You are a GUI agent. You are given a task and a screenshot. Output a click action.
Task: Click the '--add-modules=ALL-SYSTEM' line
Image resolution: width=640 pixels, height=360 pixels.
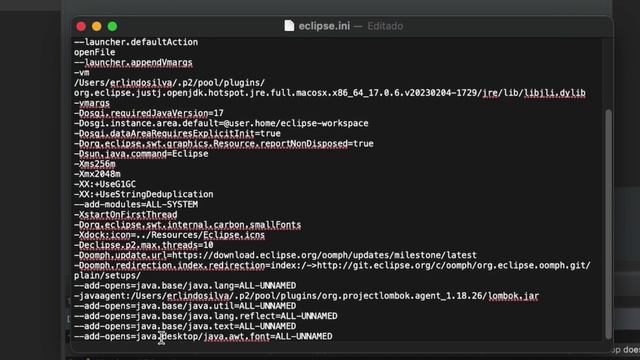pos(136,204)
